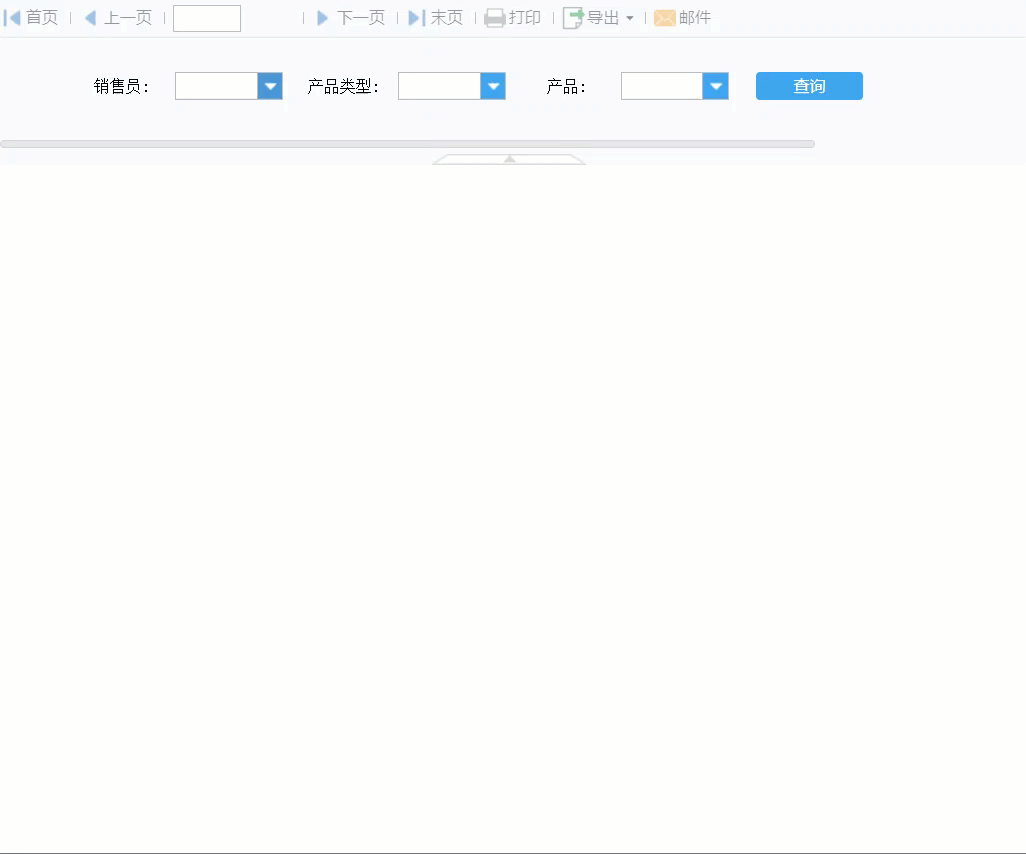Open the export (导出) menu
Image resolution: width=1026 pixels, height=854 pixels.
click(598, 18)
